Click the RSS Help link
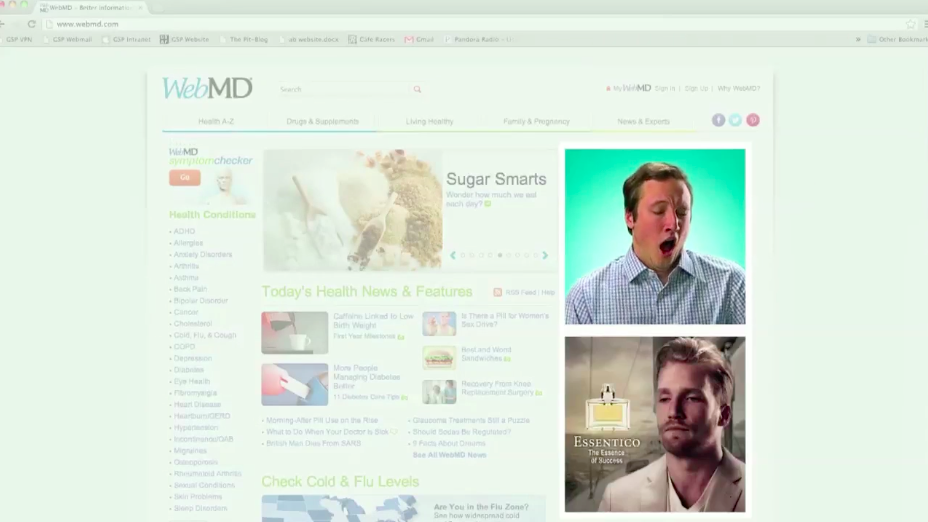This screenshot has height=522, width=928. (548, 292)
